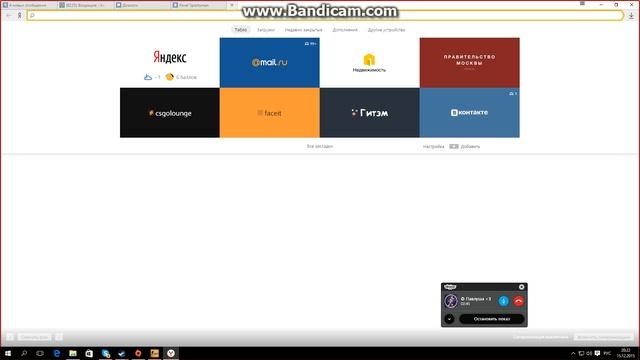640x360 pixels.
Task: Click the Добавить button under tiles
Action: point(465,146)
